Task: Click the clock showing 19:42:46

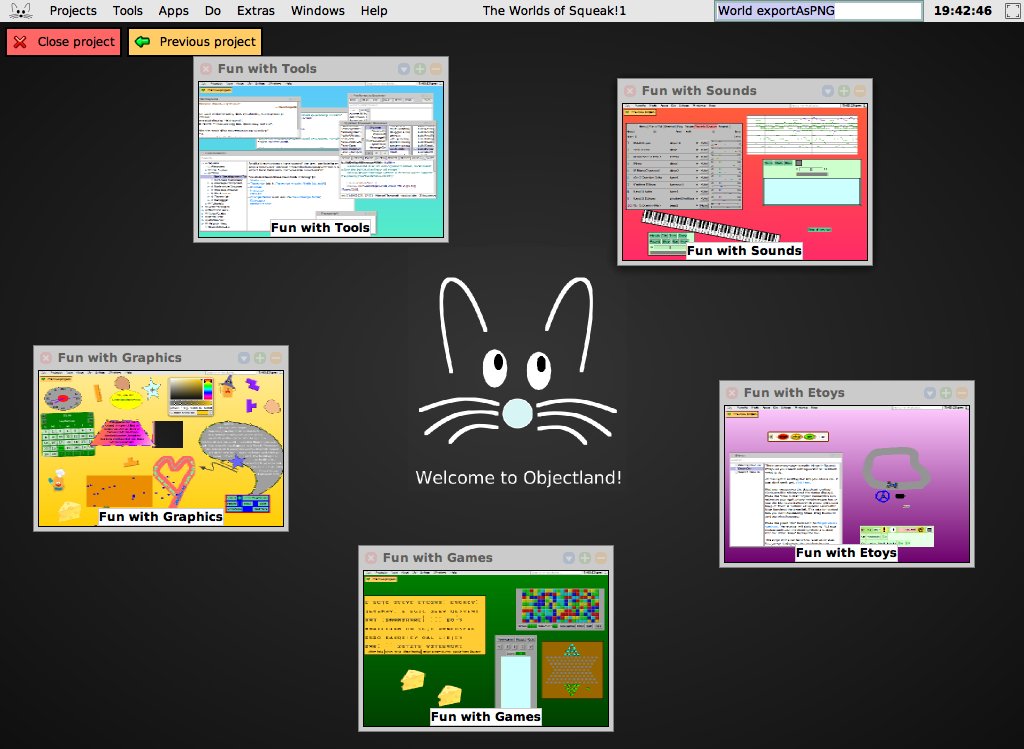Action: (x=963, y=10)
